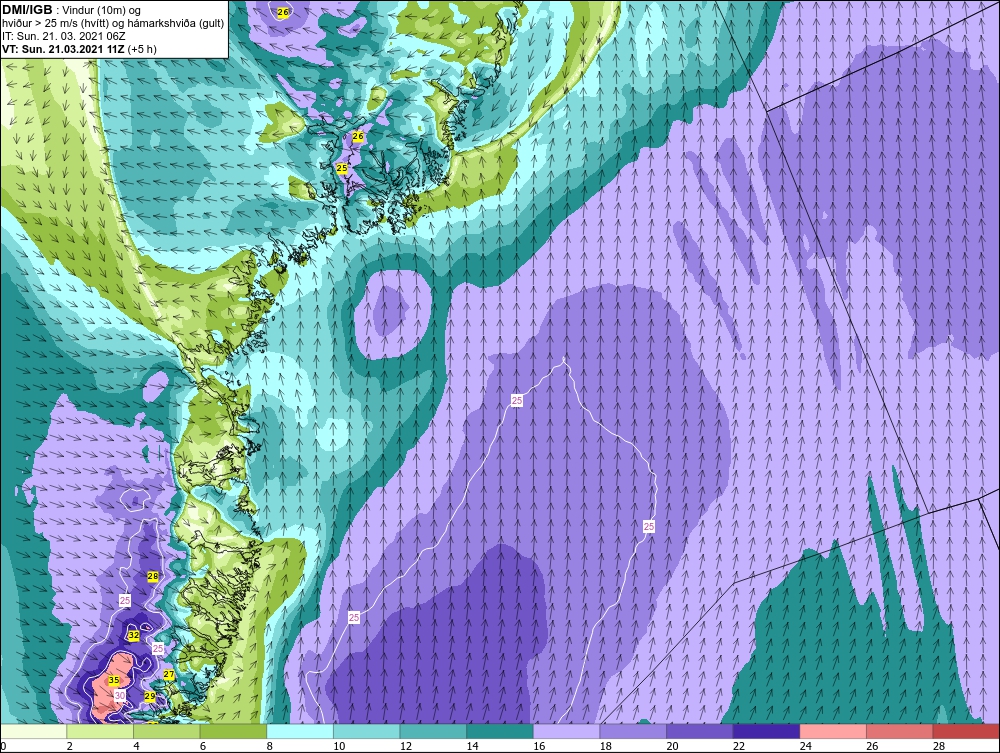
Task: Click the yellow '29' max gust label
Action: (150, 696)
